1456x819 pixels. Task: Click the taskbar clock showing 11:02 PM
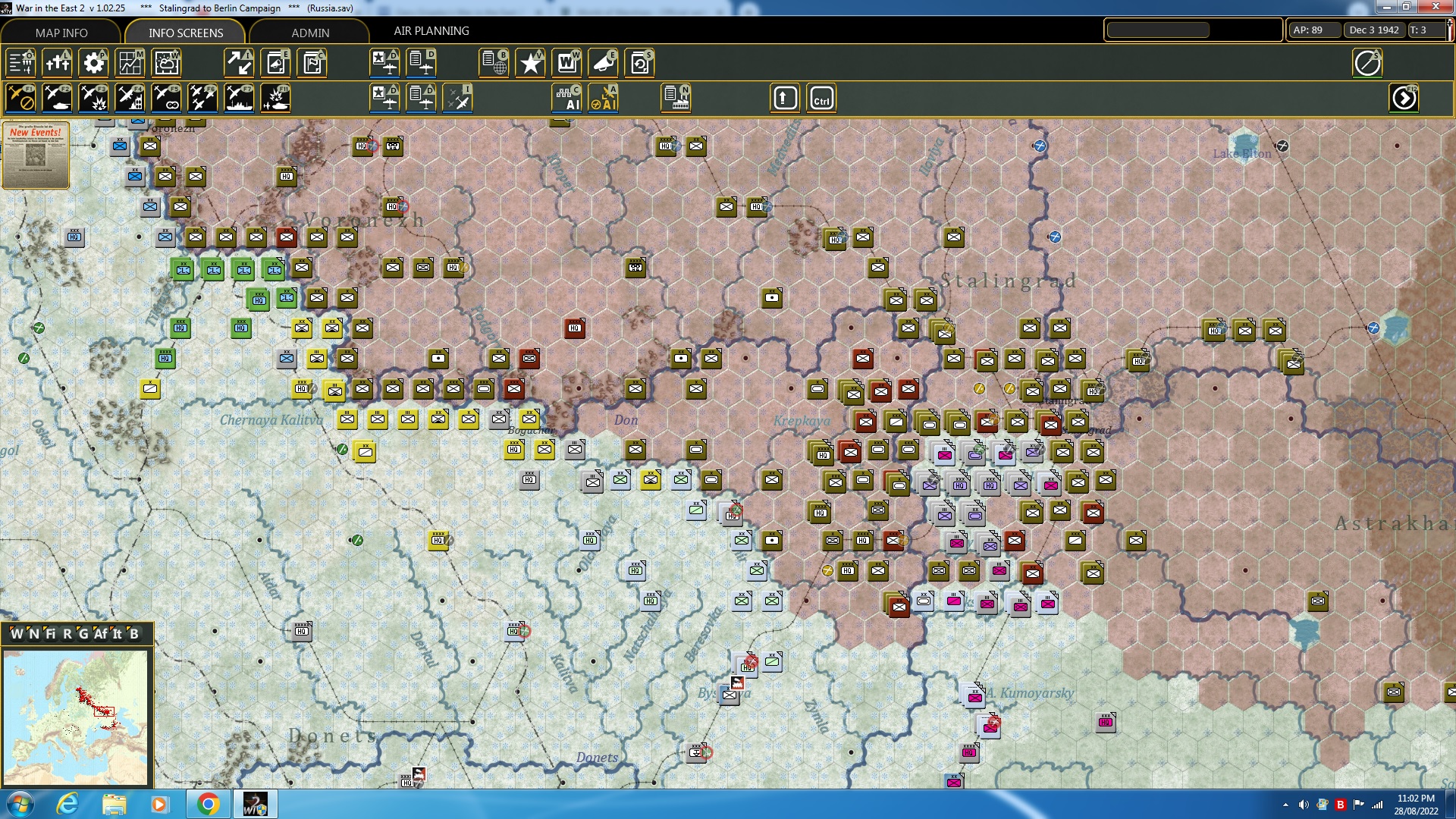point(1416,804)
